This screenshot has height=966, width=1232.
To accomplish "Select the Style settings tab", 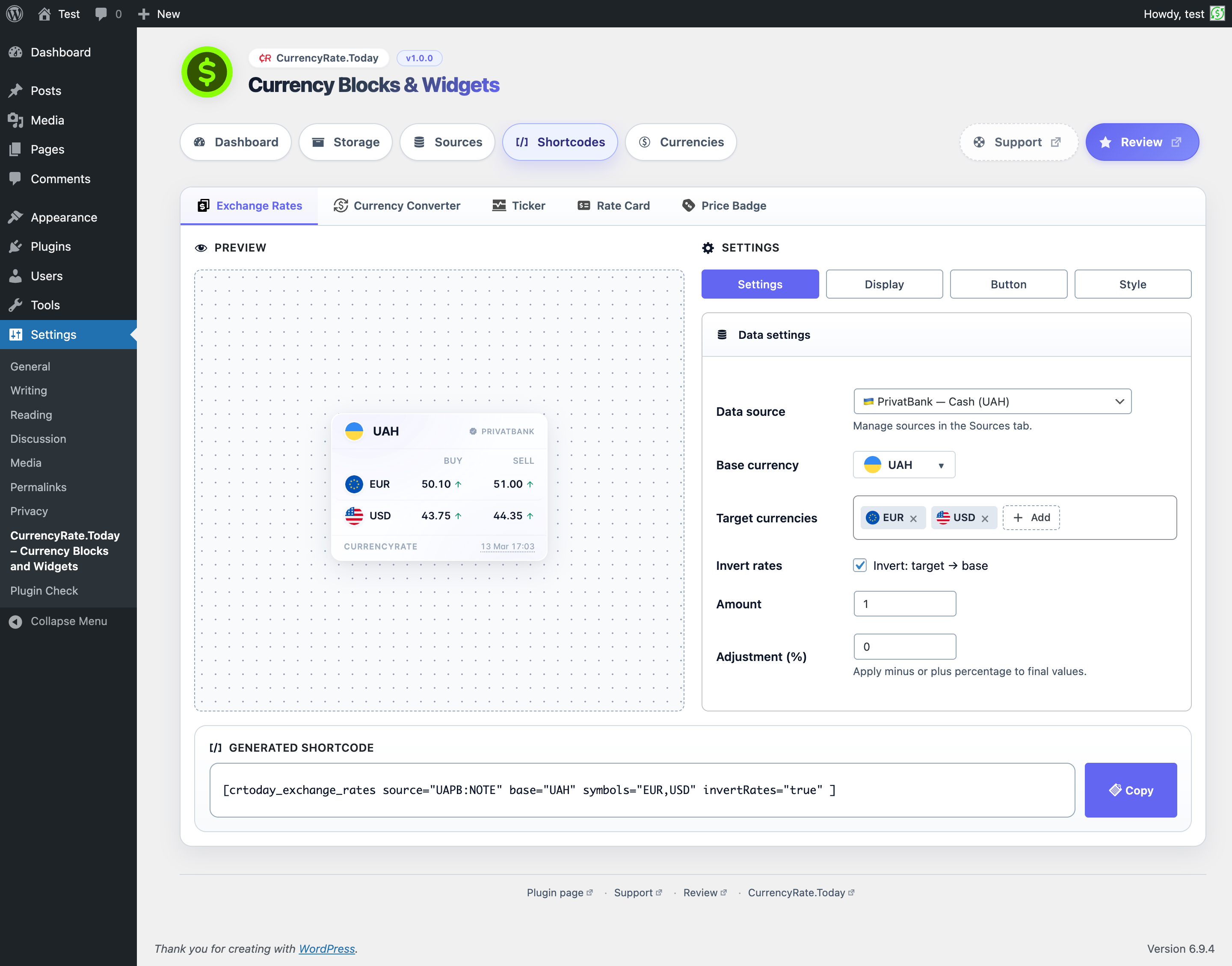I will click(1132, 284).
